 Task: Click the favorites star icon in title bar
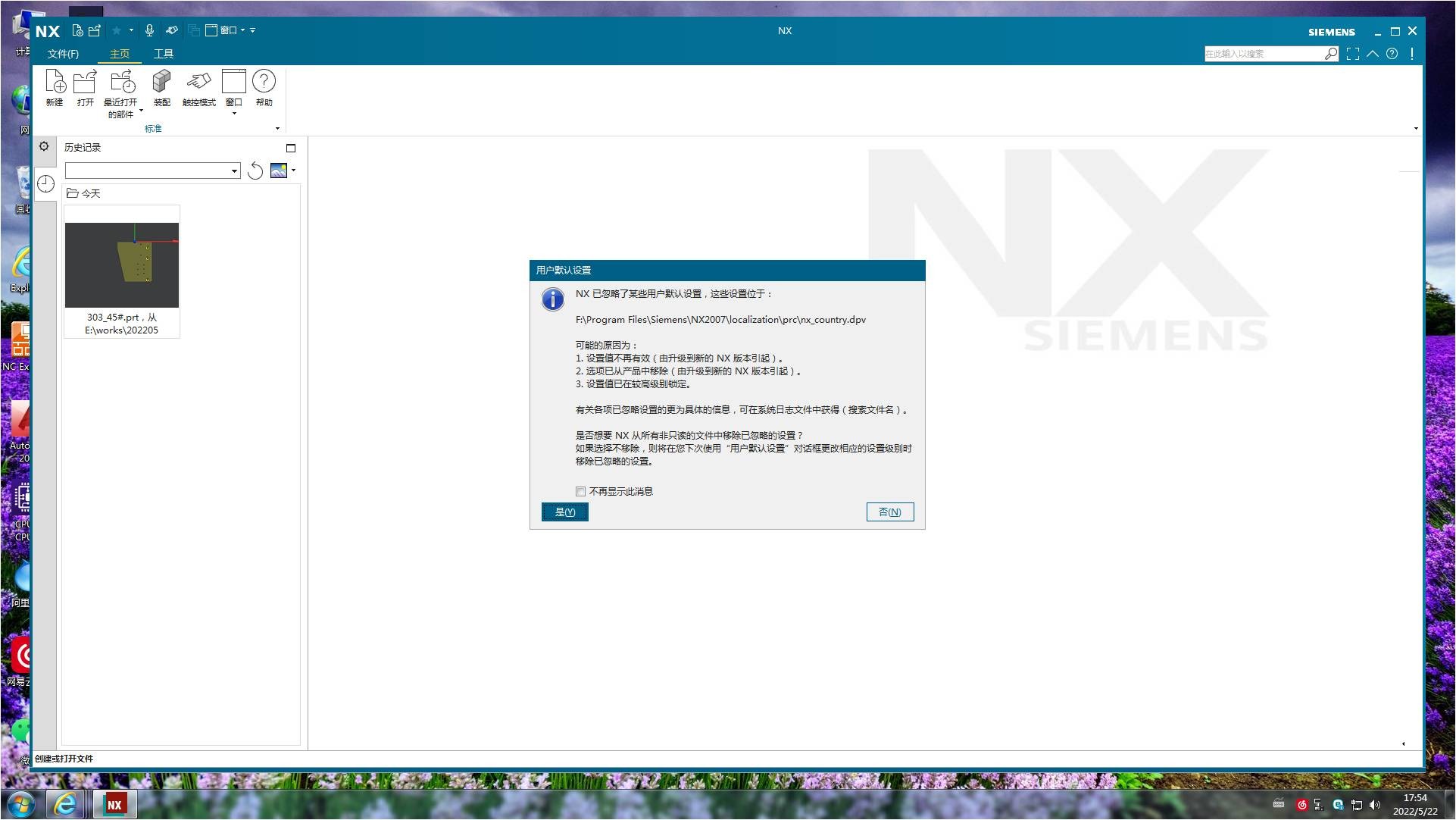[x=117, y=30]
